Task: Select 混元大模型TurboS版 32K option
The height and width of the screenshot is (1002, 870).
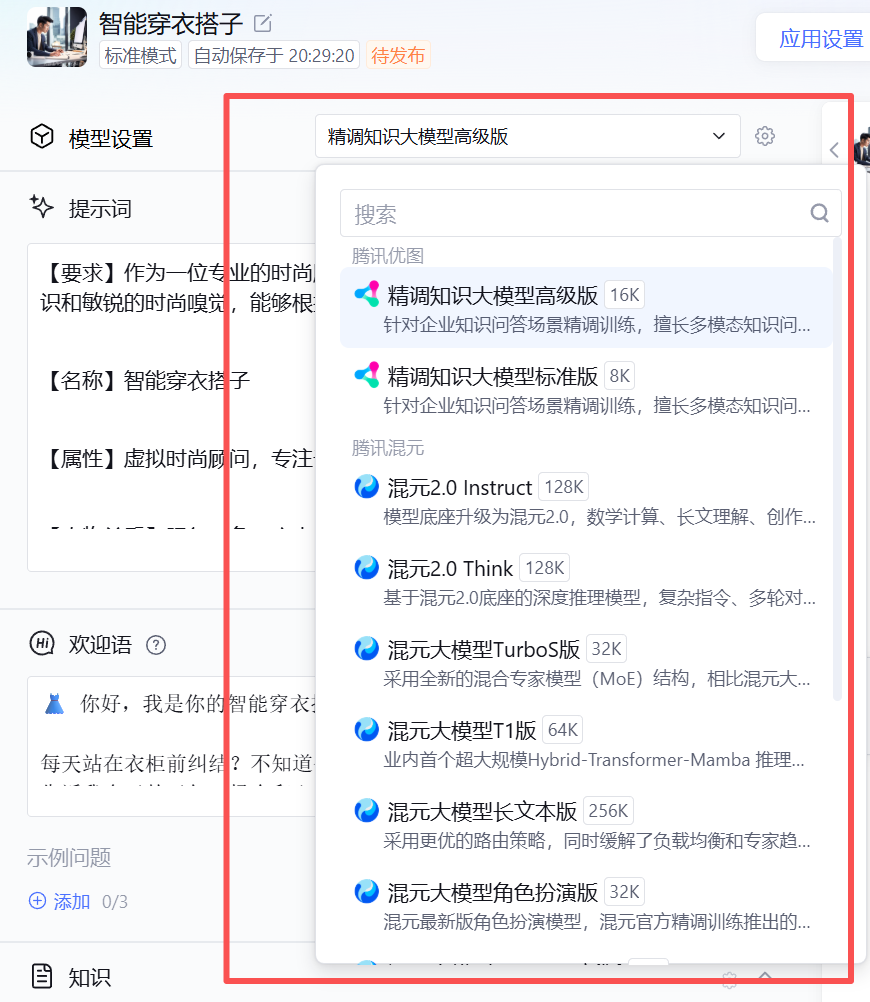Action: coord(586,663)
